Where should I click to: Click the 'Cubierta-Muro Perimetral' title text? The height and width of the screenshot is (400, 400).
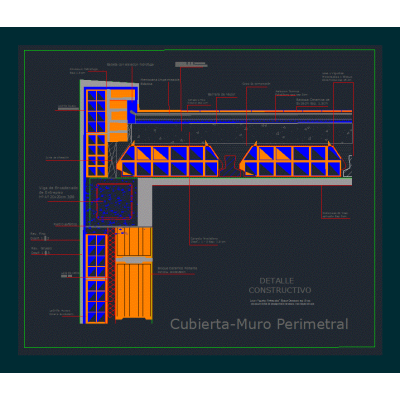pyautogui.click(x=259, y=324)
